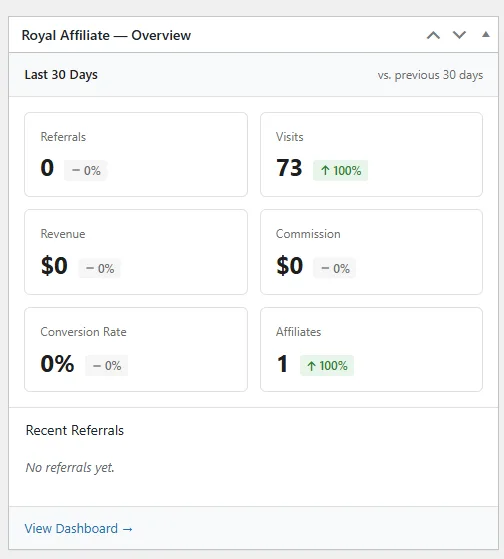Click the Referrals value 0
Screen dimensions: 504x559
[47, 168]
